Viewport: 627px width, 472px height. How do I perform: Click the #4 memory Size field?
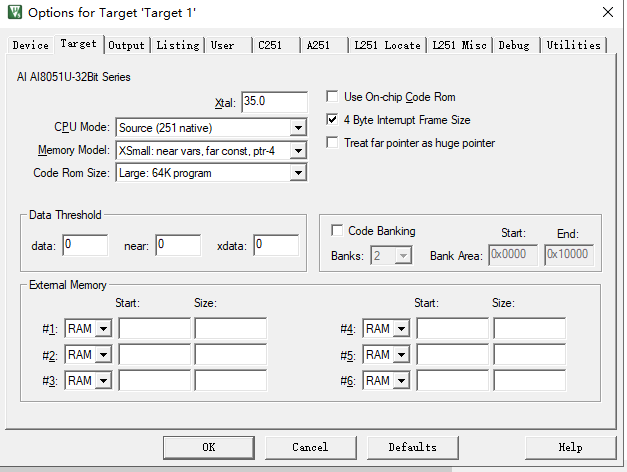coord(529,328)
